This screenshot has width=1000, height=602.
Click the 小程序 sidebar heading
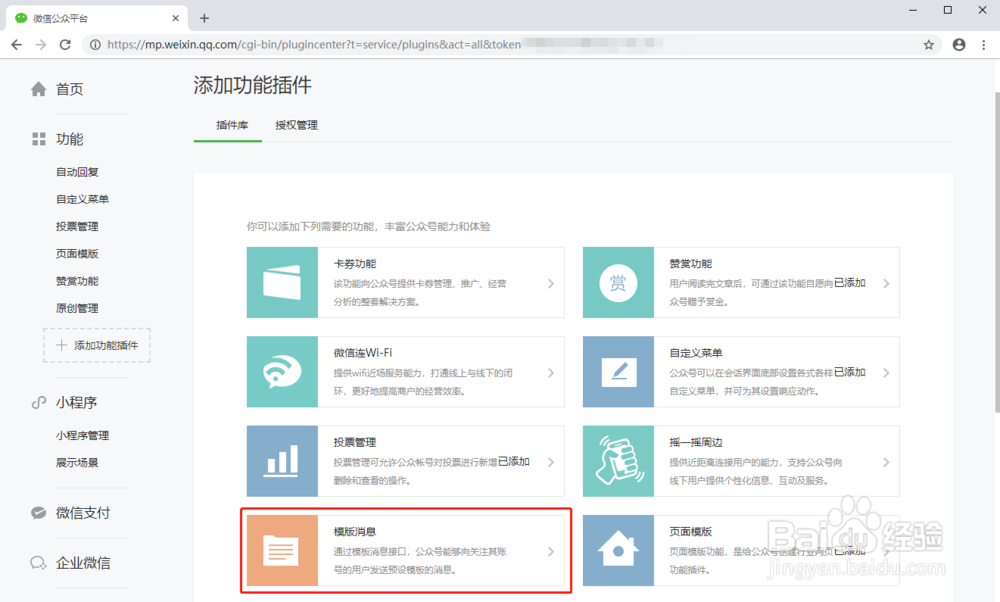coord(77,402)
